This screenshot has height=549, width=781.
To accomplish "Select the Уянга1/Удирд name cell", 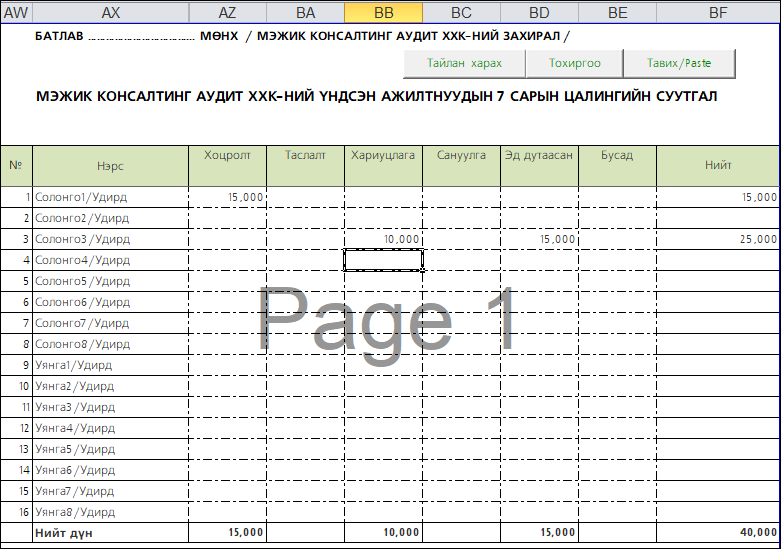I will (x=111, y=365).
